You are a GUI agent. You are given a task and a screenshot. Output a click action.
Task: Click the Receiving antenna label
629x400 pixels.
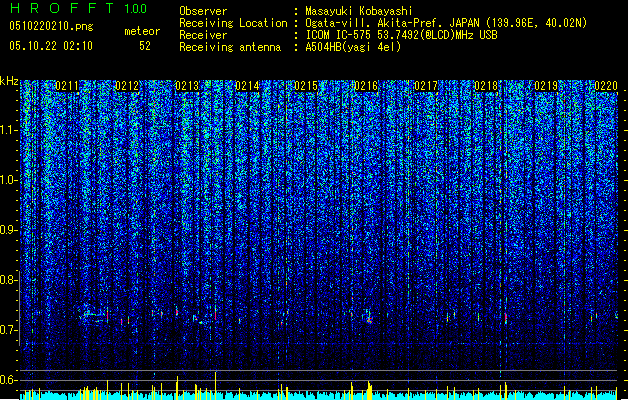tap(230, 47)
